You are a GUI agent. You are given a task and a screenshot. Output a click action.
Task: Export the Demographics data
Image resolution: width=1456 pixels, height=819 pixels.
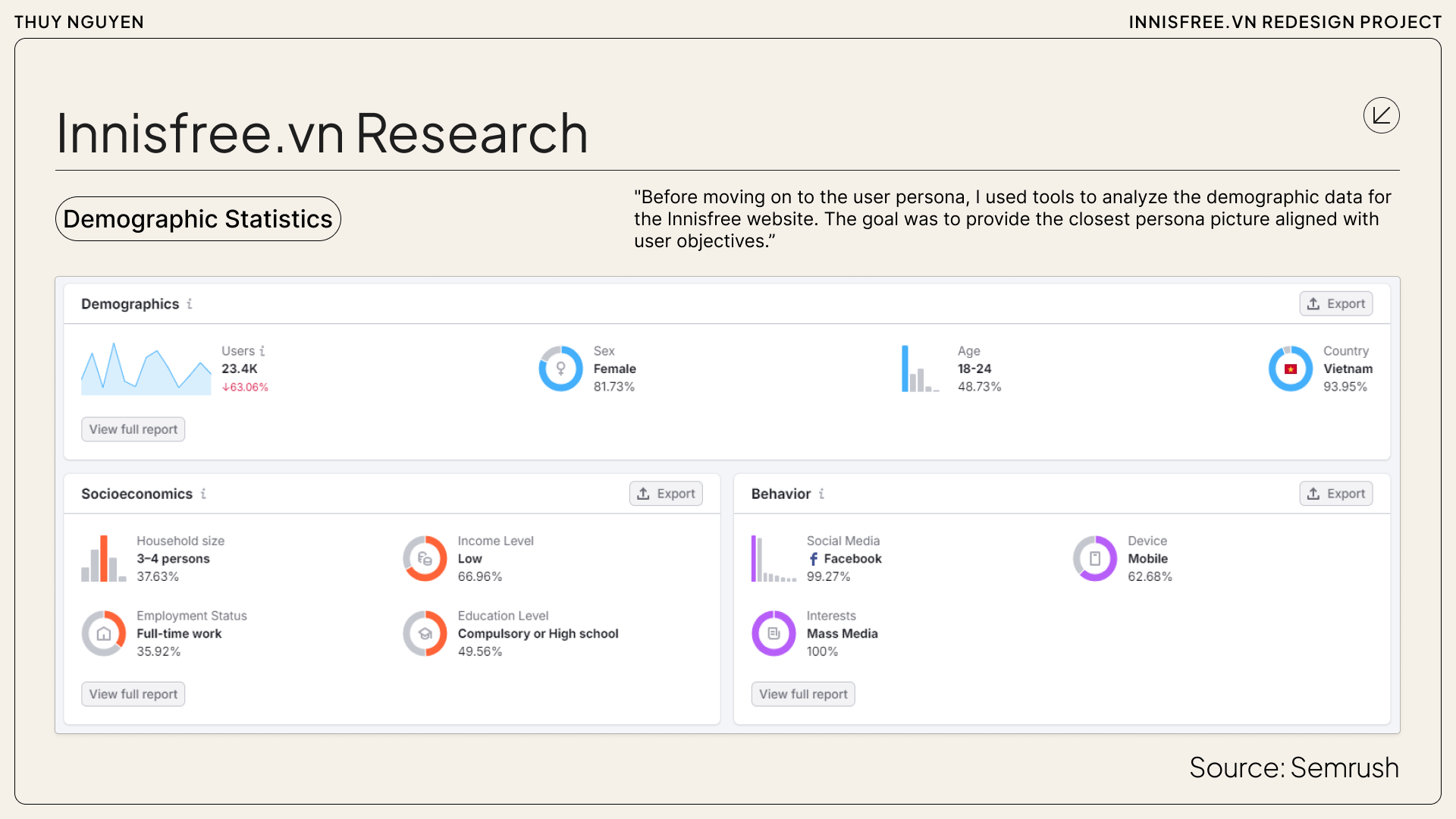(1335, 303)
